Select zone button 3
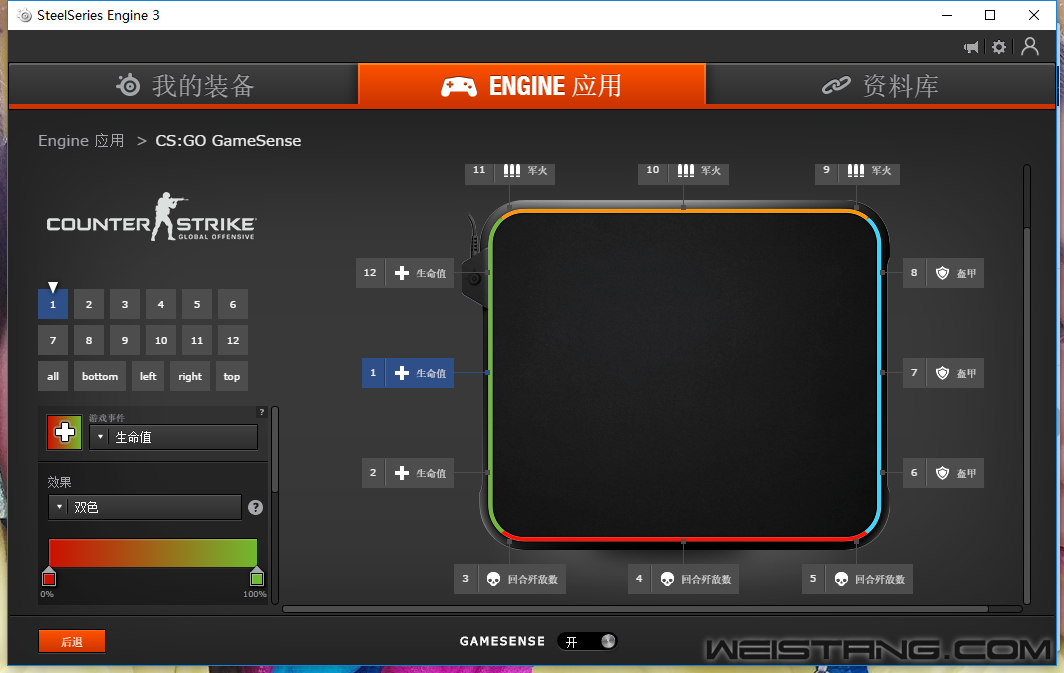Viewport: 1064px width, 673px height. (x=125, y=305)
